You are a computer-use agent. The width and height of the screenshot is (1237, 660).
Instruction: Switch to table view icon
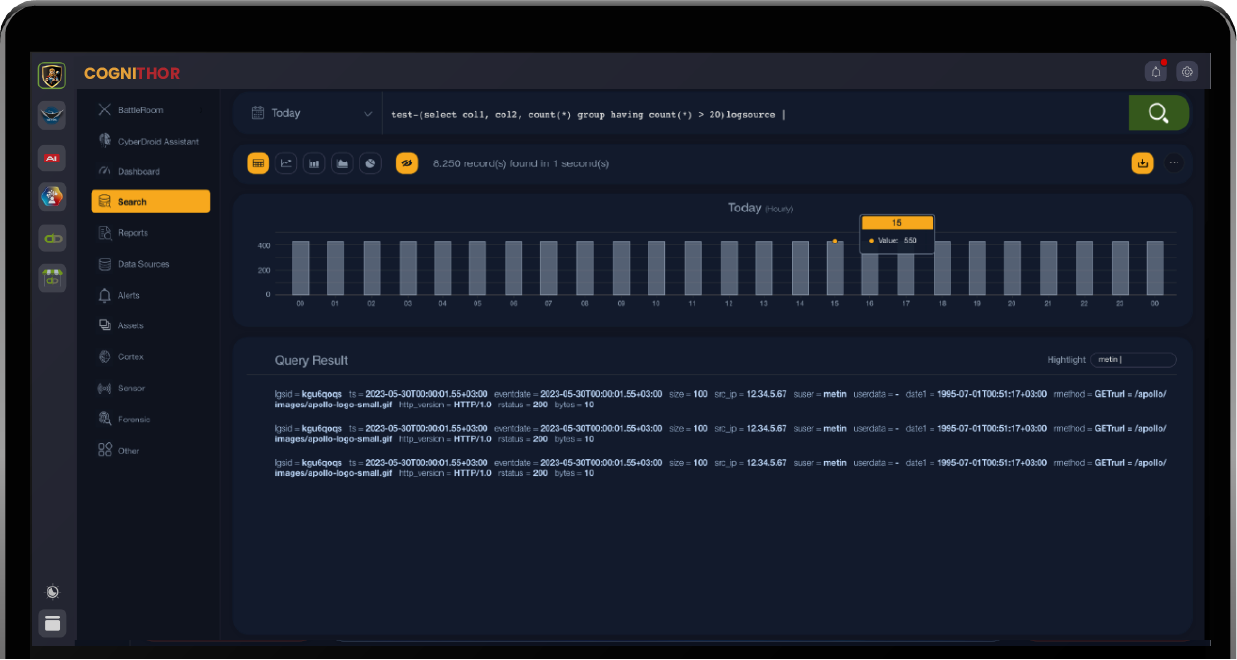pyautogui.click(x=258, y=163)
